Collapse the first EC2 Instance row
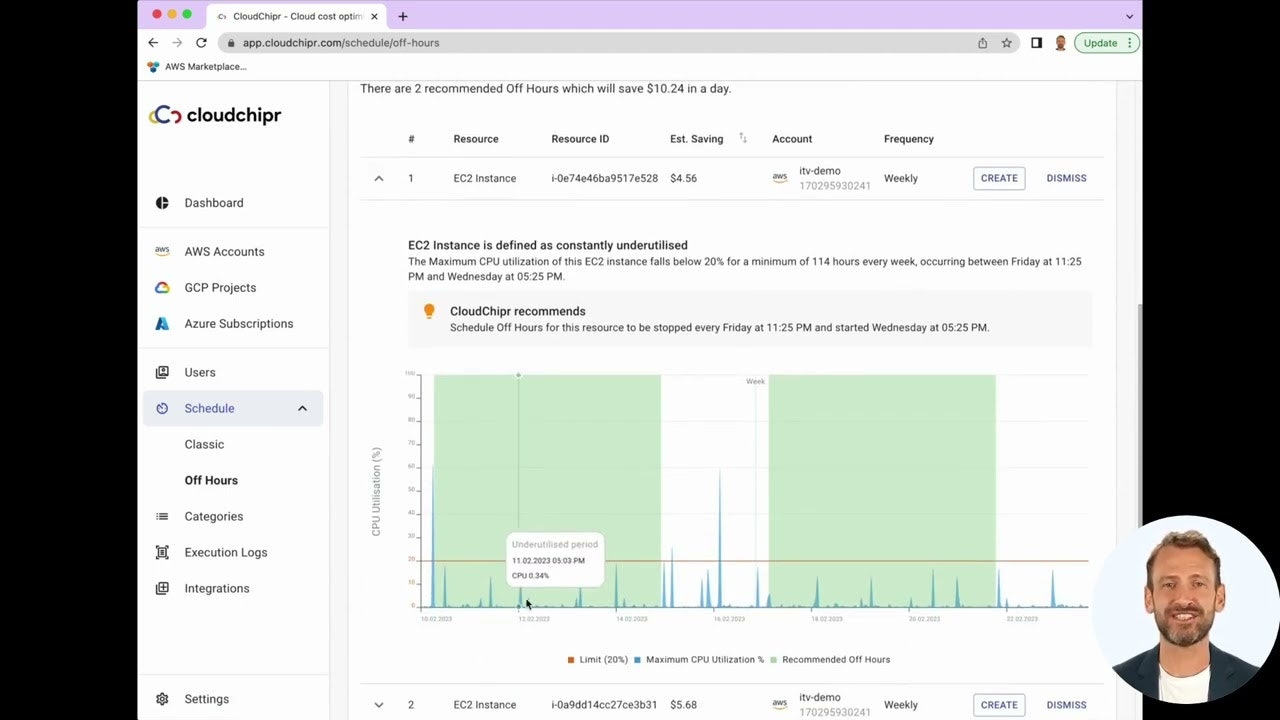This screenshot has width=1280, height=720. [378, 178]
